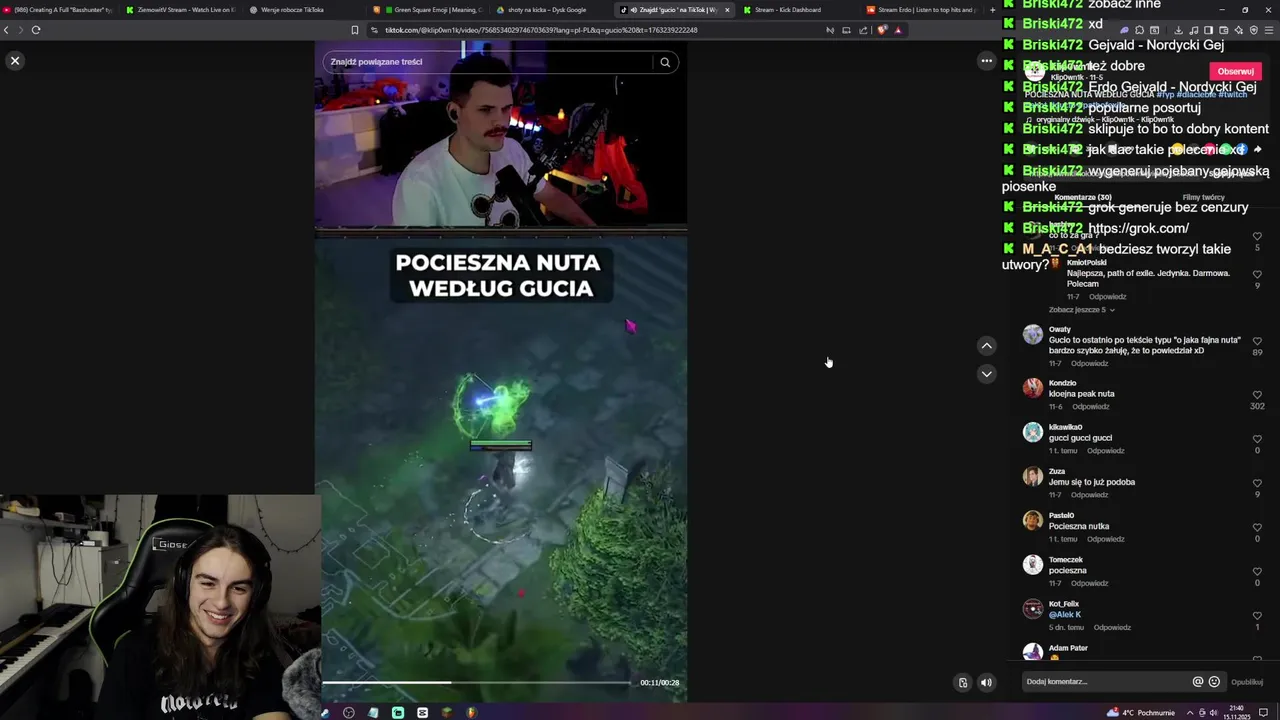This screenshot has height=720, width=1280.
Task: Reply to Tomeczek's comment via Odpowiedz
Action: click(1090, 583)
